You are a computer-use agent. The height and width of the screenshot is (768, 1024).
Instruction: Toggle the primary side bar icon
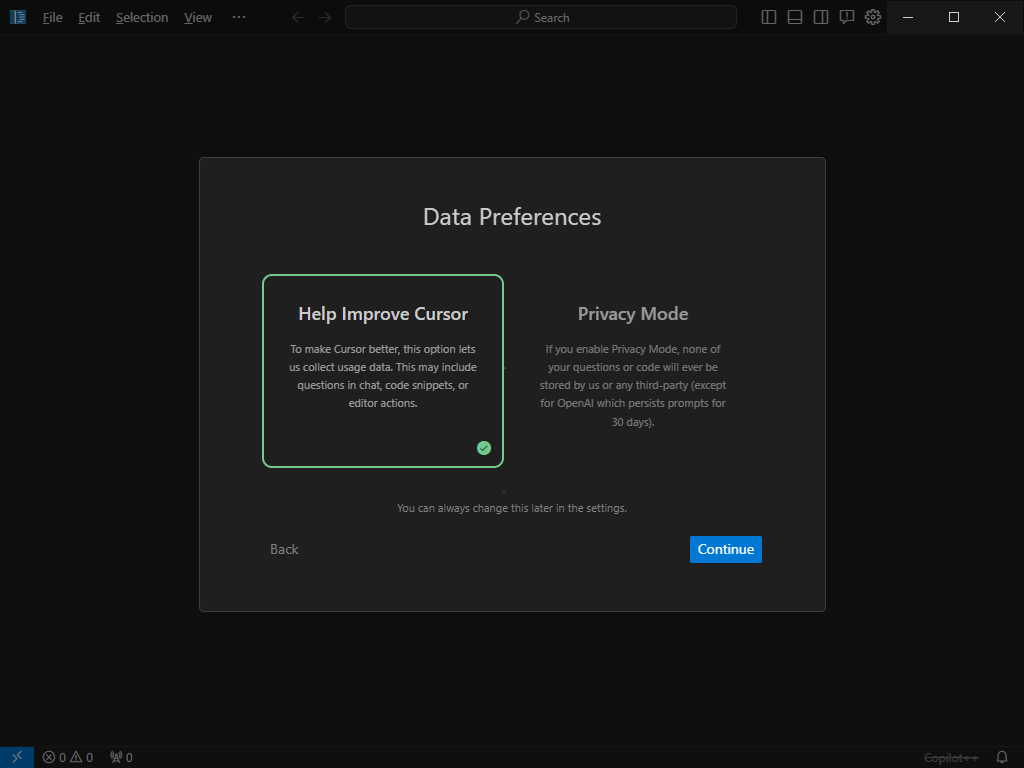tap(769, 18)
